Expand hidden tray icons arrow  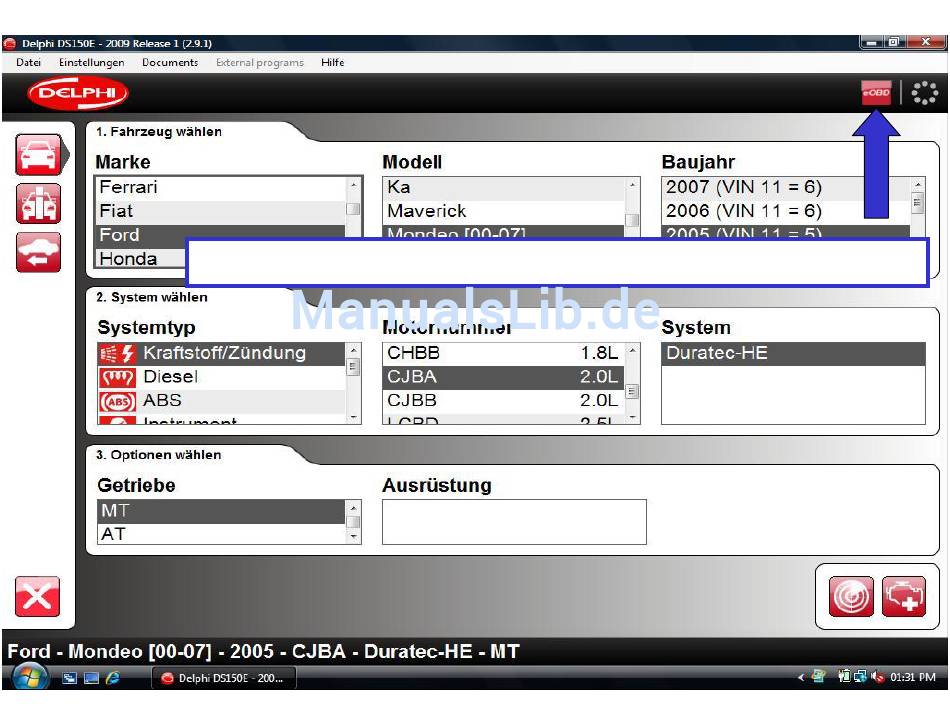pyautogui.click(x=801, y=677)
